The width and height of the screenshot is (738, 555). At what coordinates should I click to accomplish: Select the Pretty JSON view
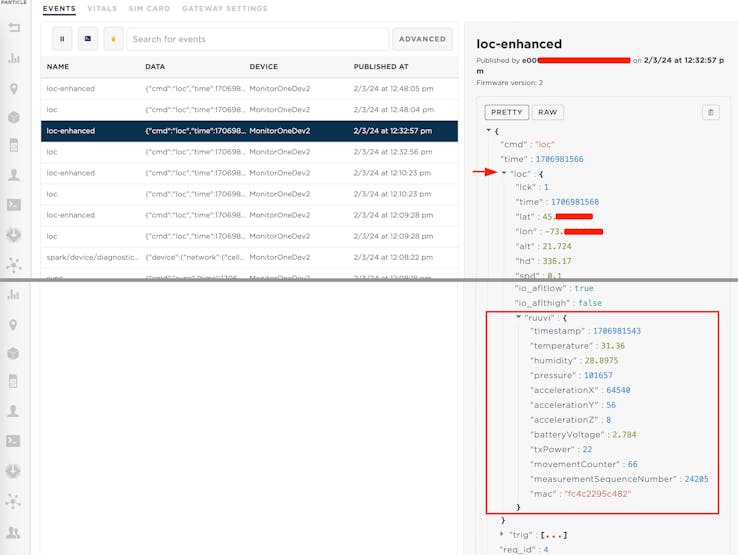click(x=507, y=112)
